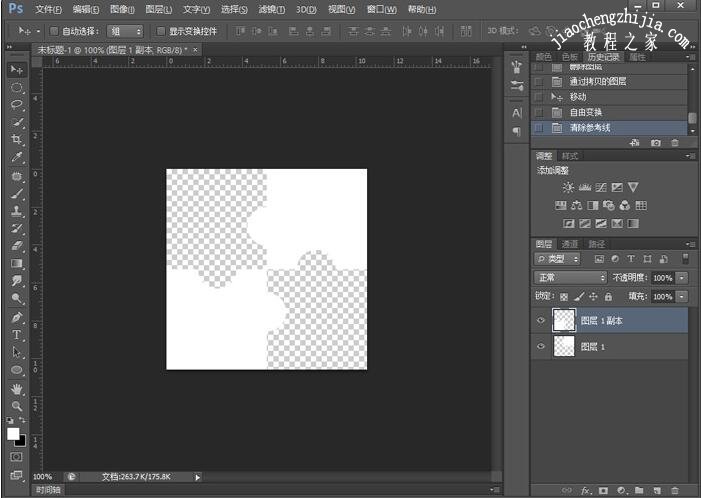The image size is (701, 498).
Task: Expand the 不透明度 opacity dropdown arrow
Action: (x=682, y=277)
